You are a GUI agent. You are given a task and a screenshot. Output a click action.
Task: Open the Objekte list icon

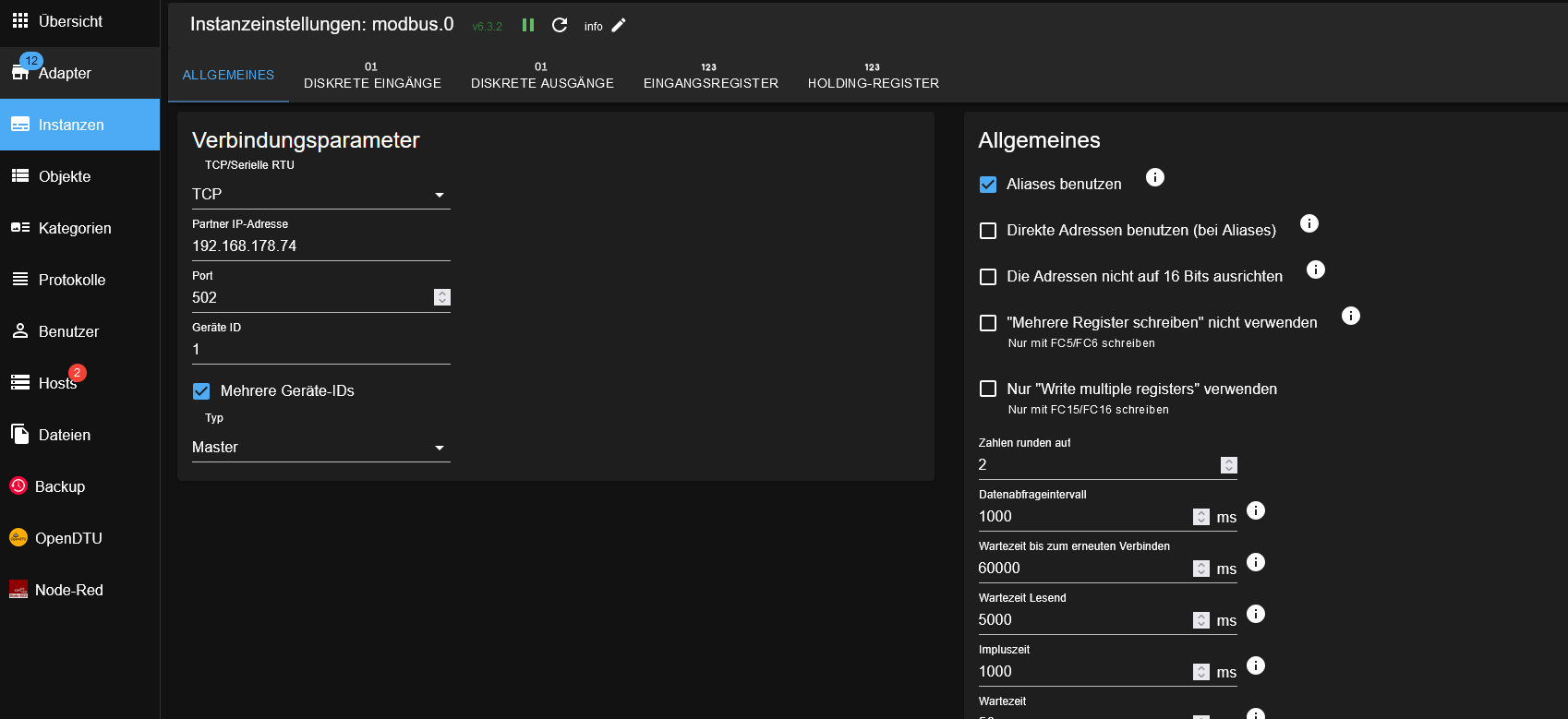pos(20,176)
